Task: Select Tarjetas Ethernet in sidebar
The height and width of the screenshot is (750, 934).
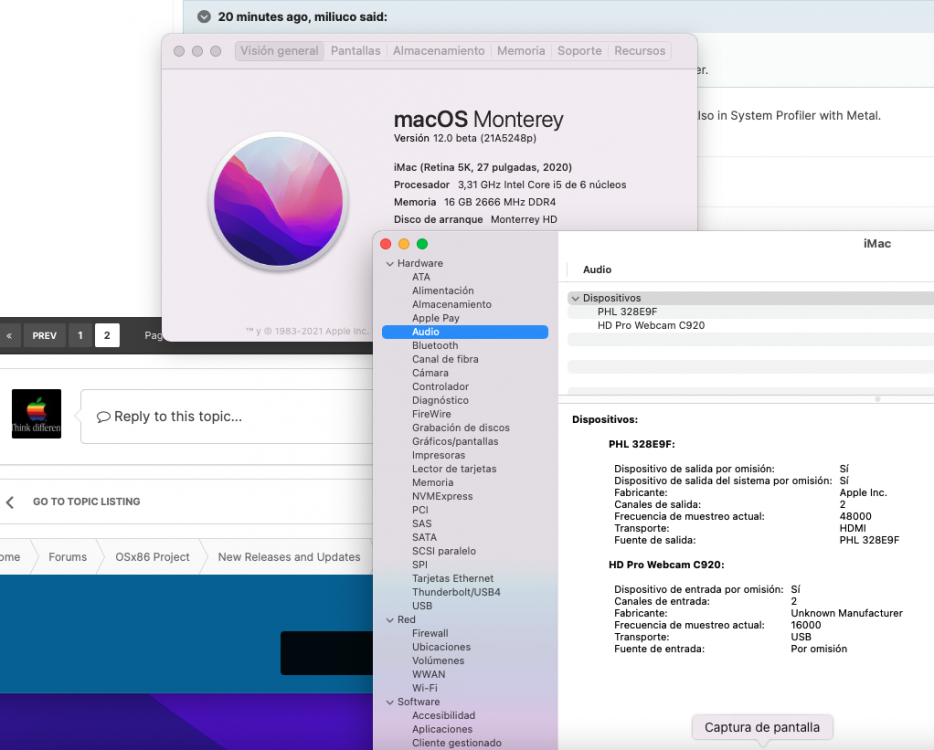Action: click(x=453, y=578)
